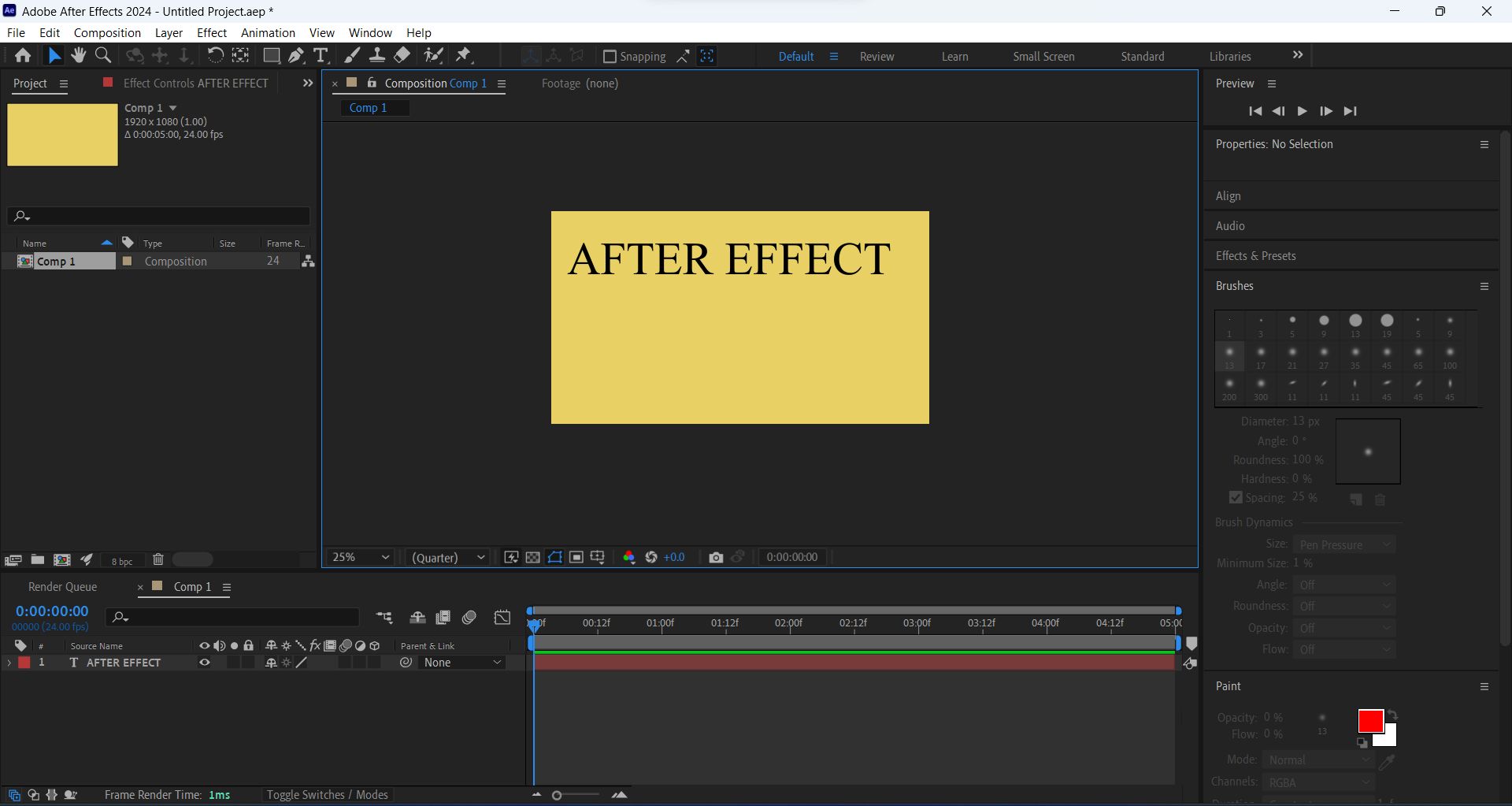Play the preview

click(x=1302, y=111)
